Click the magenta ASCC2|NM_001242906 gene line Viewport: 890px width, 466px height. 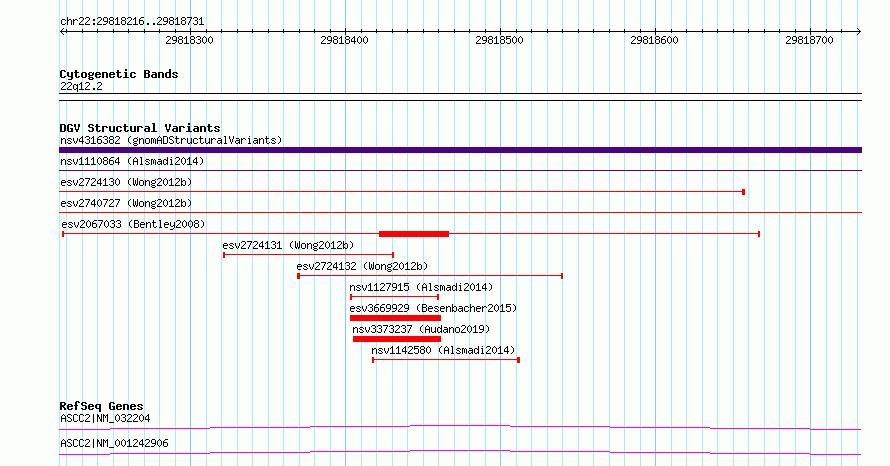tap(460, 452)
